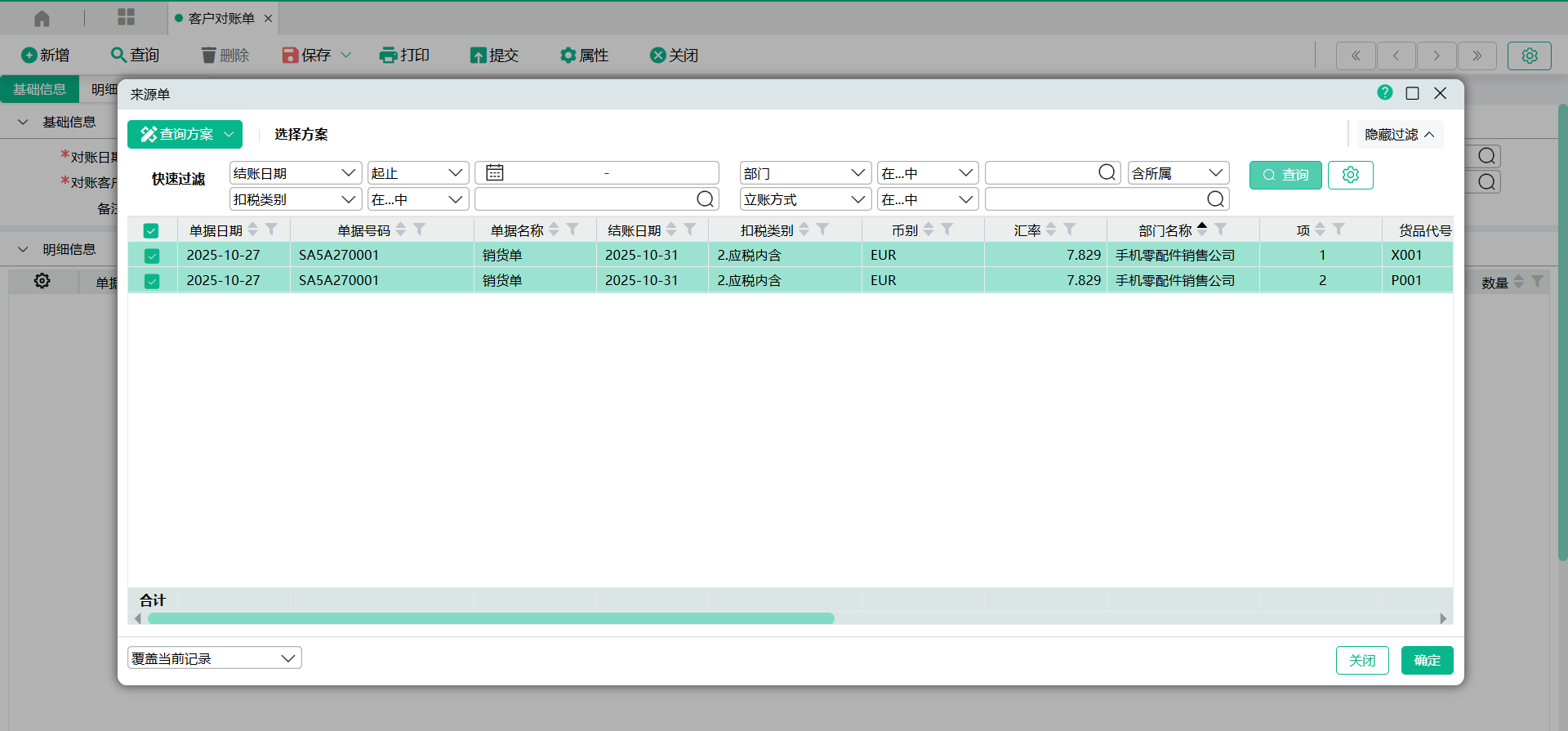Sort by 币别 column sort arrows
This screenshot has width=1568, height=731.
point(929,230)
